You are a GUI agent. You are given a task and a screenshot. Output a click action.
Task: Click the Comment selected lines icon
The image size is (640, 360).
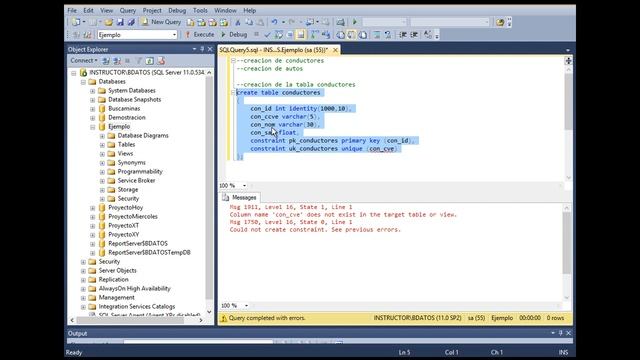[377, 35]
